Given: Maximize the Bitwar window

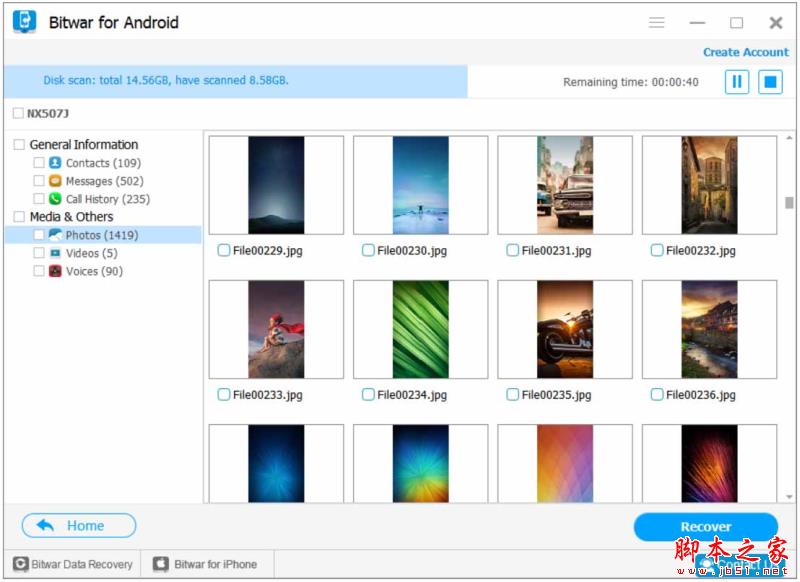Looking at the screenshot, I should pos(736,22).
